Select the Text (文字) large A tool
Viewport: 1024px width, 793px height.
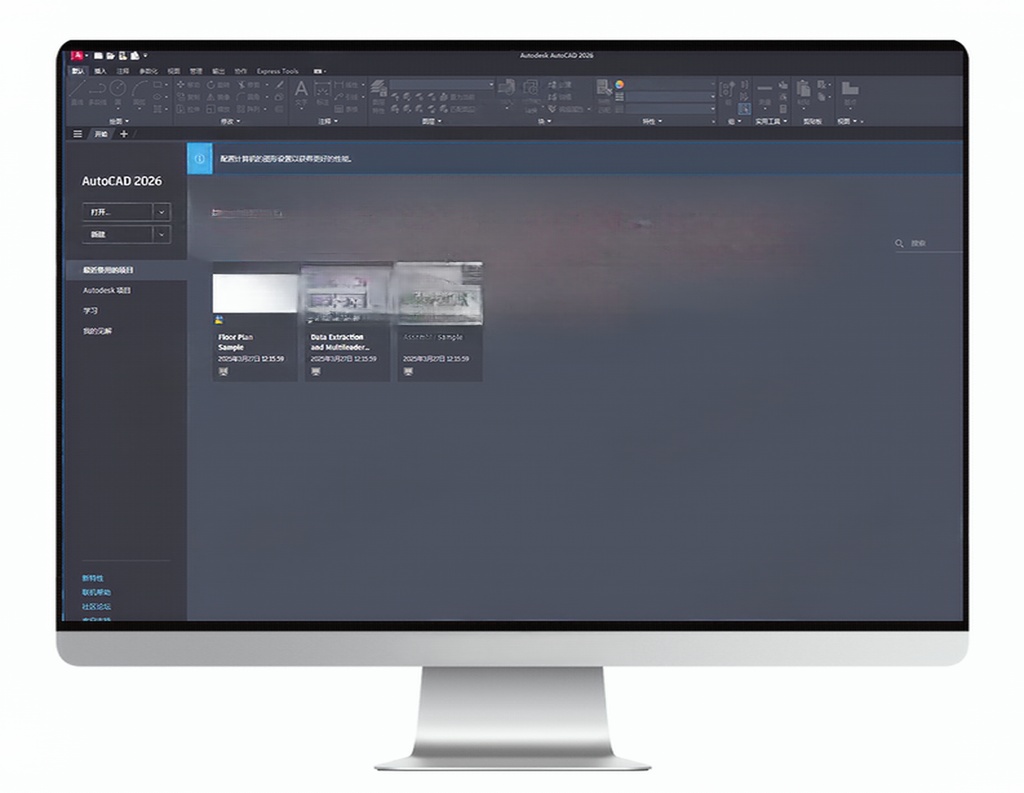click(301, 93)
